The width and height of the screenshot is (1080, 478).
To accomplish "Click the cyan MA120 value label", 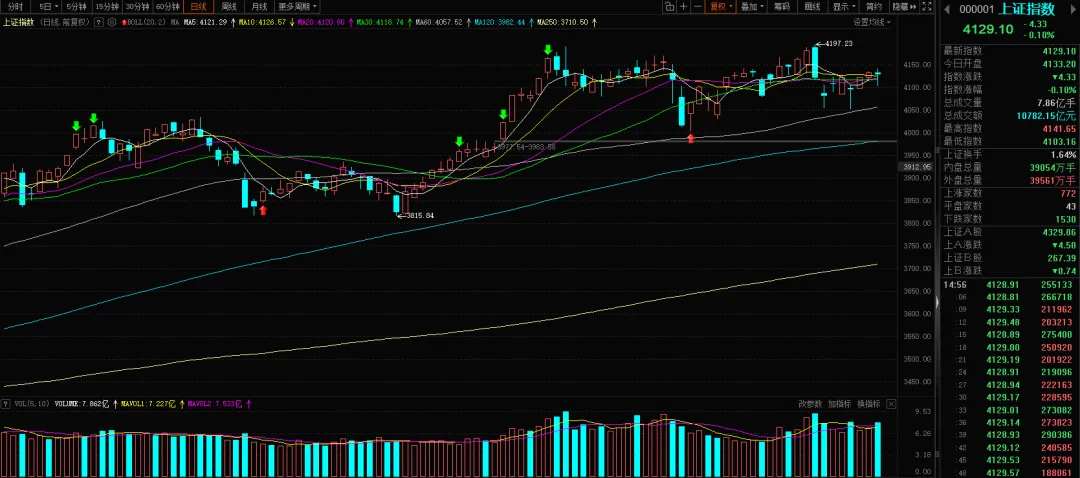I will 500,22.
